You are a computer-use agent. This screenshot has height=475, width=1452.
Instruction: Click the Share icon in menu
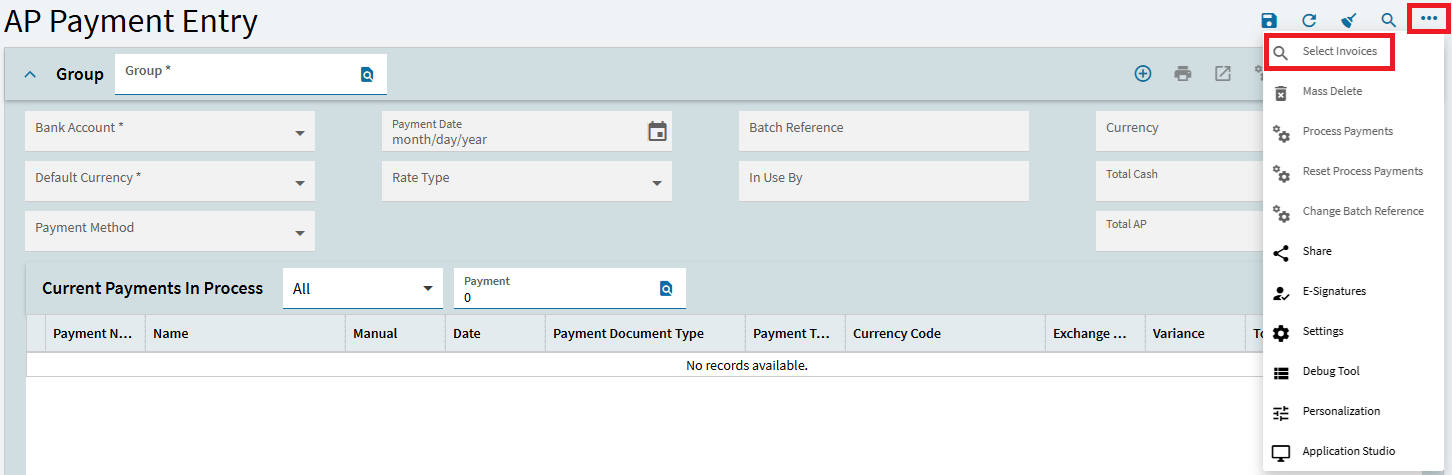click(x=1281, y=252)
